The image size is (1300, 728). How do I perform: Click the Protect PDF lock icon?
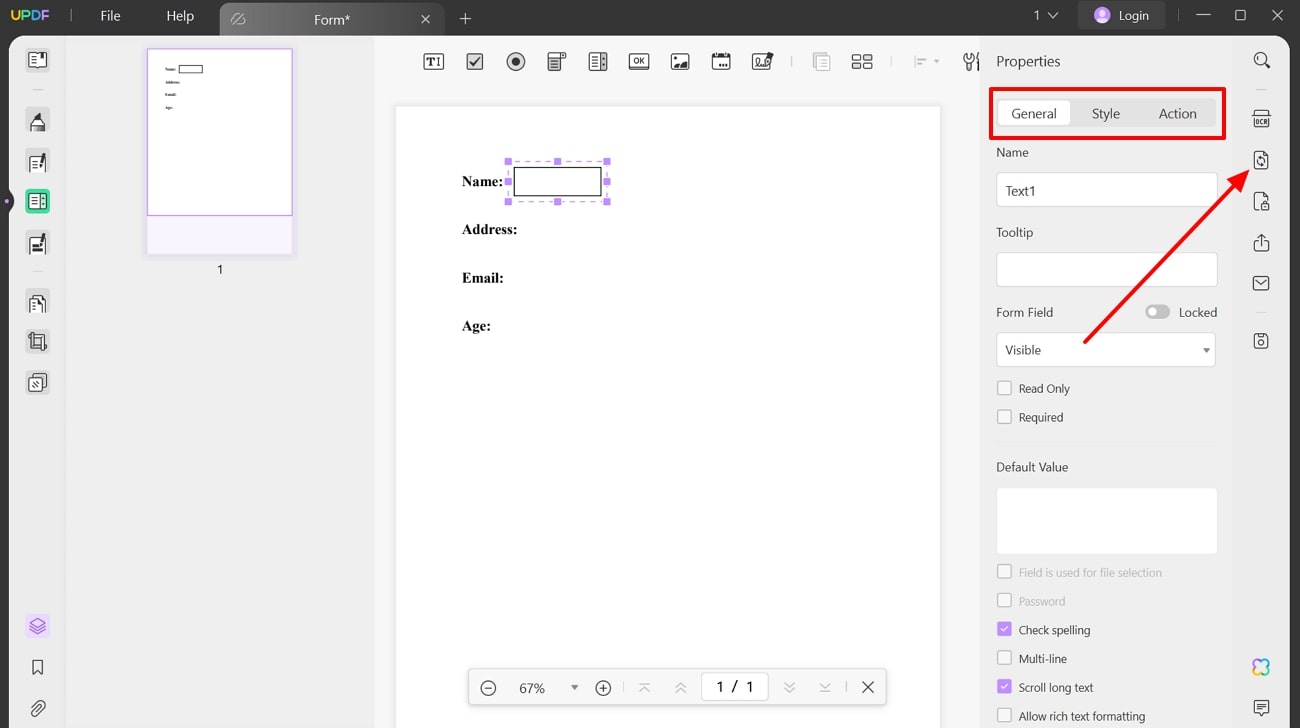click(1262, 202)
